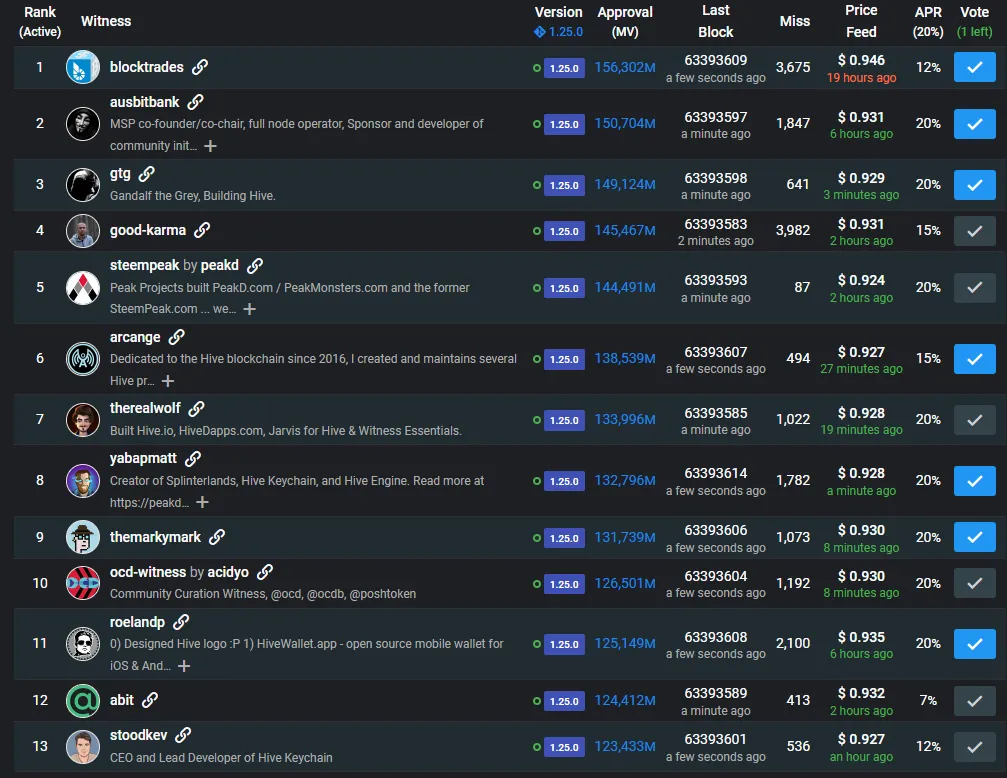1007x778 pixels.
Task: Open gtg approval 149,124M
Action: tap(625, 185)
